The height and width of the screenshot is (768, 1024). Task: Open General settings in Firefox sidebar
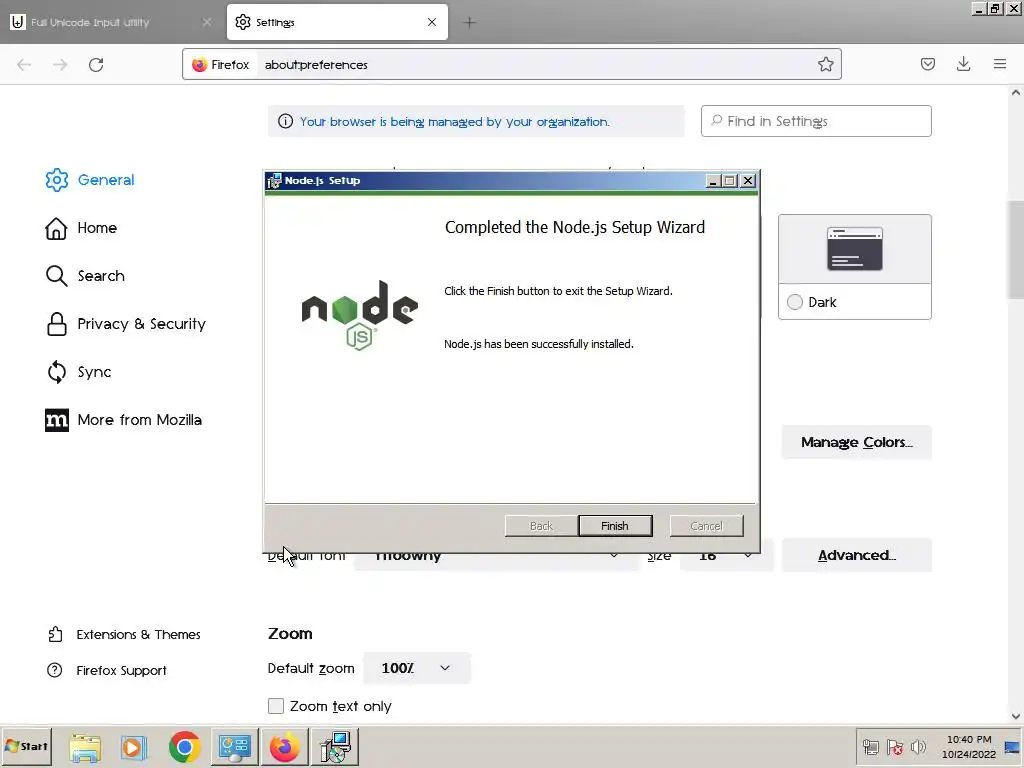pyautogui.click(x=89, y=180)
